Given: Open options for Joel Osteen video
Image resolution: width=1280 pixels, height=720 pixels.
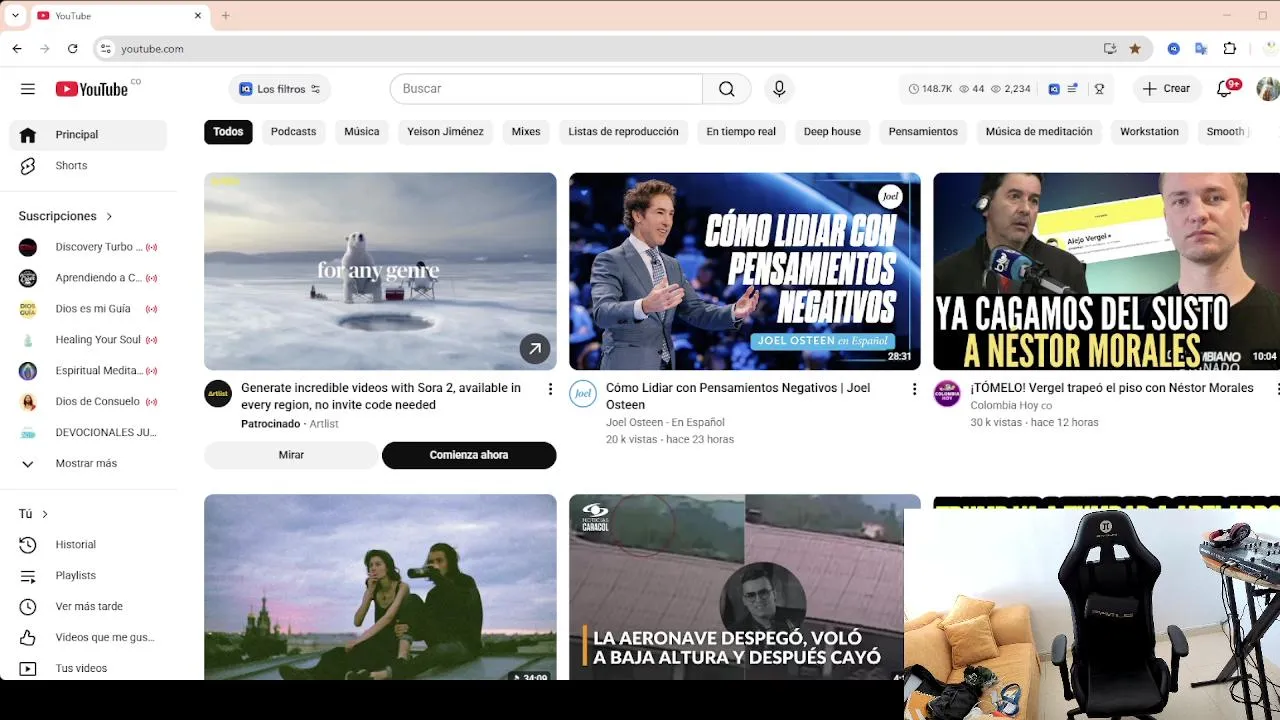Looking at the screenshot, I should pyautogui.click(x=913, y=389).
